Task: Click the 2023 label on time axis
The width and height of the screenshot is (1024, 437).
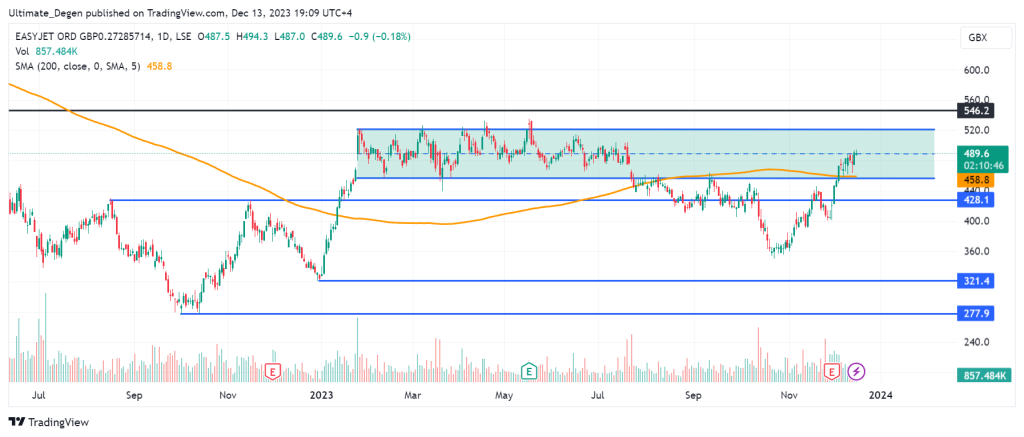Action: pyautogui.click(x=322, y=395)
